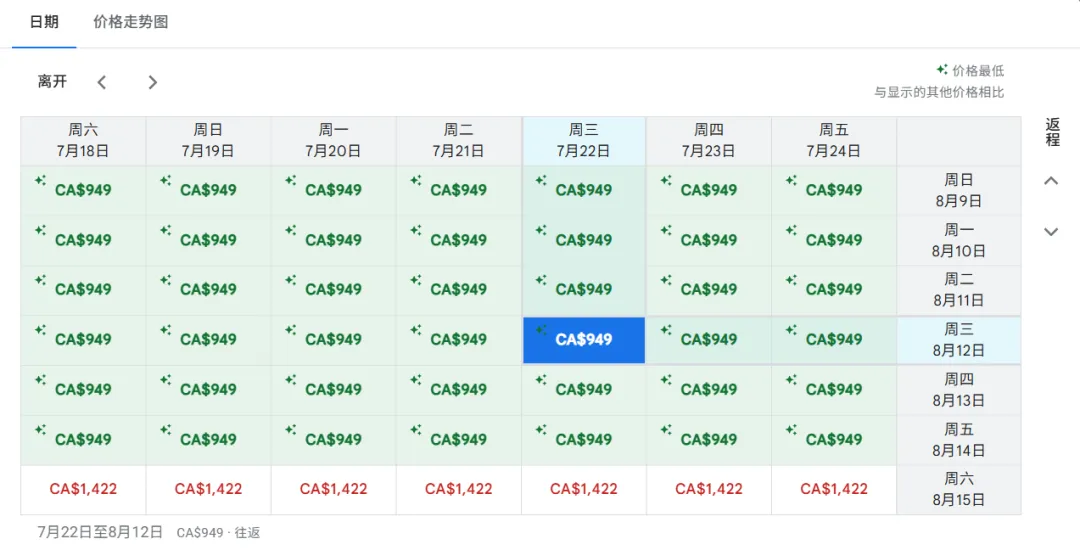Image resolution: width=1080 pixels, height=550 pixels.
Task: Switch to the 价格走势图 tab
Action: pyautogui.click(x=131, y=22)
